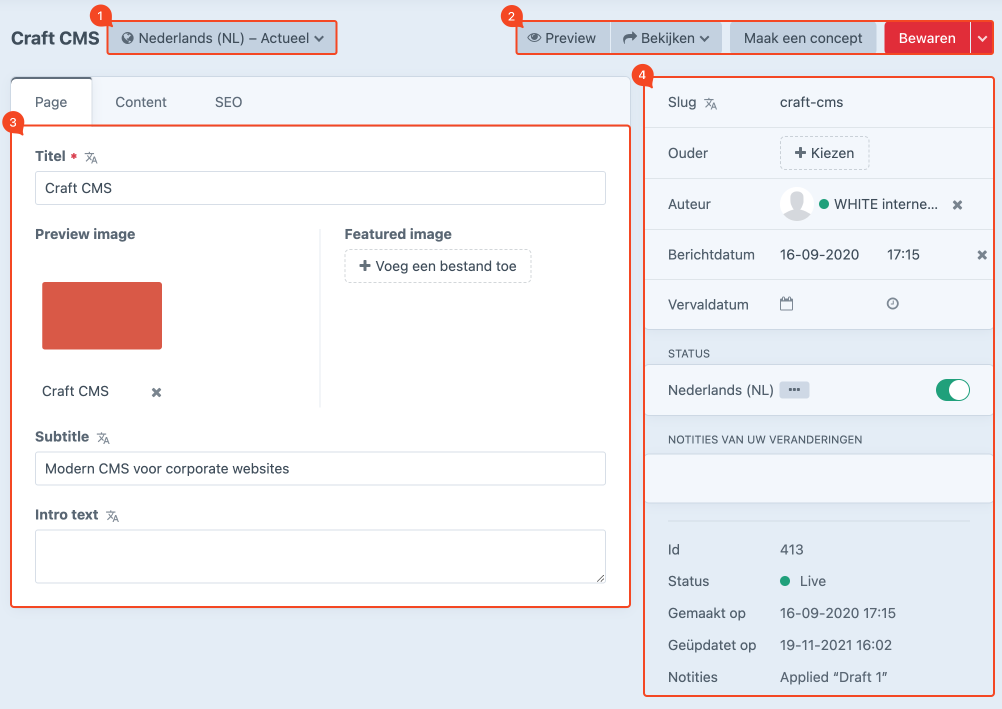Image resolution: width=1002 pixels, height=709 pixels.
Task: Clear the Berichtdatum value
Action: [982, 255]
